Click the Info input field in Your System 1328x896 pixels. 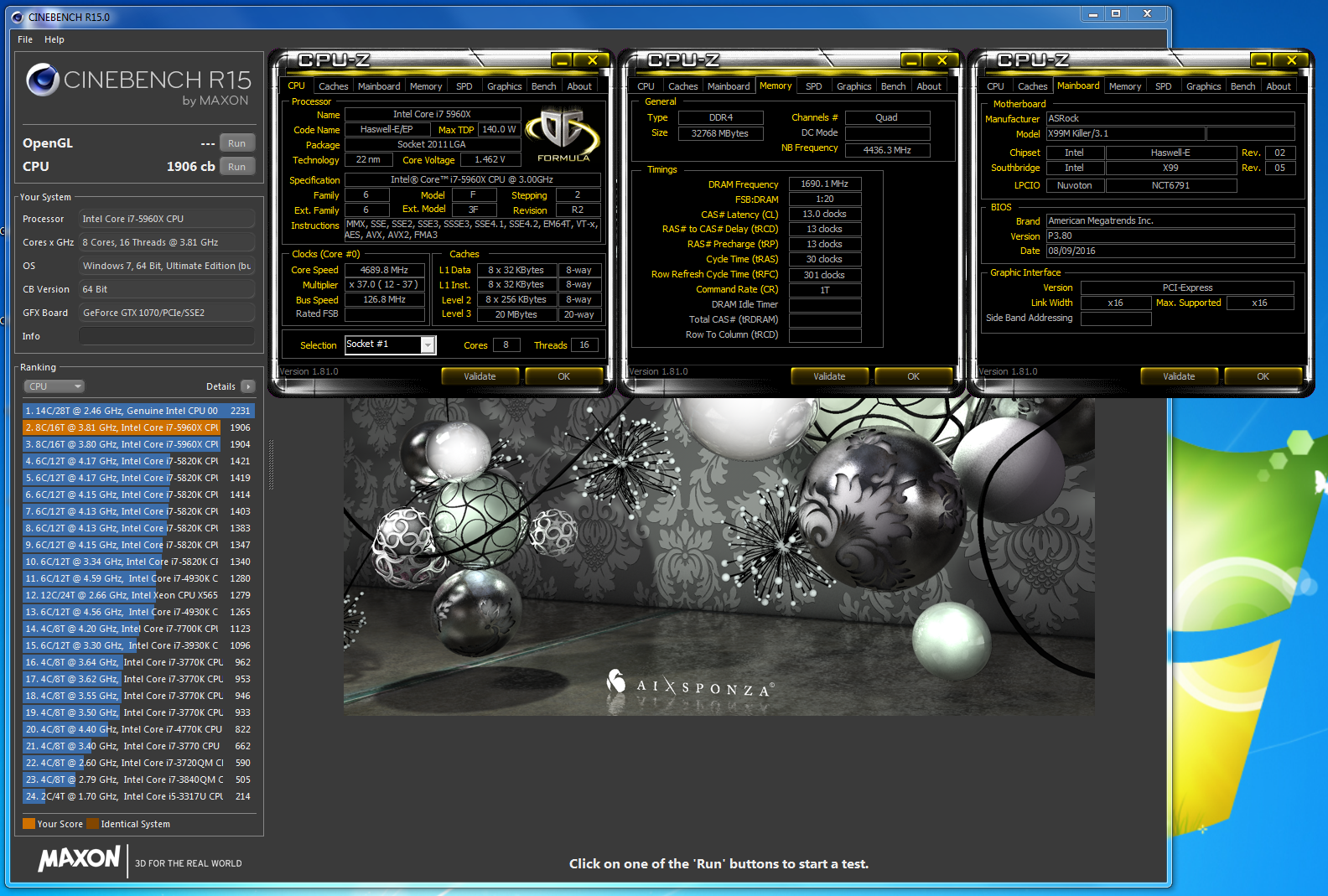(167, 336)
